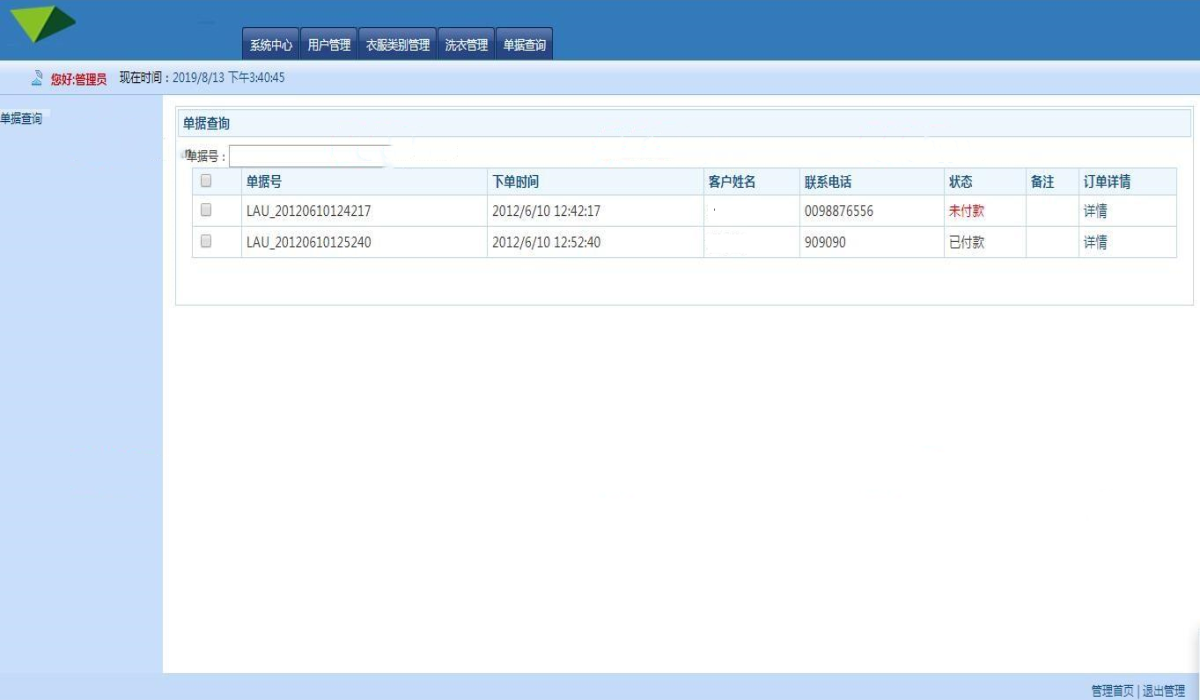1200x700 pixels.
Task: Click the 已付款 status
Action: click(966, 242)
